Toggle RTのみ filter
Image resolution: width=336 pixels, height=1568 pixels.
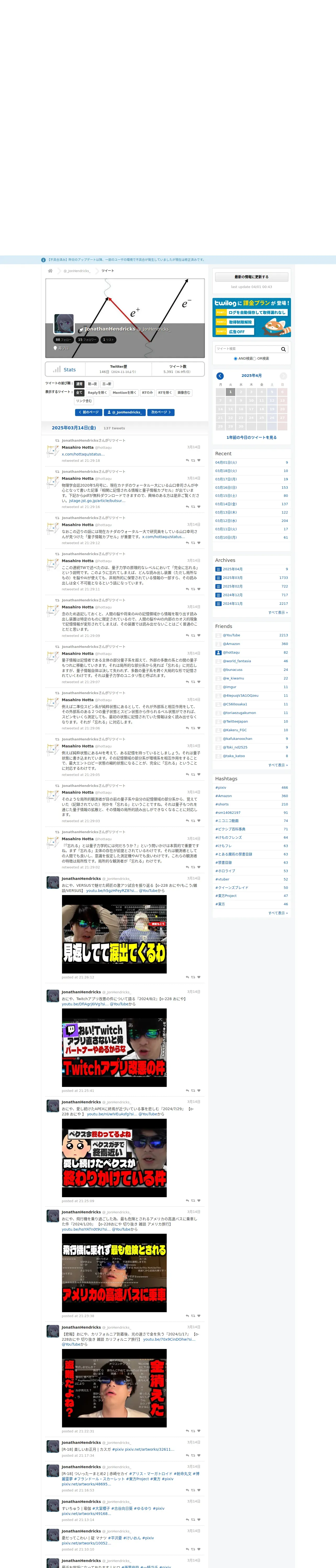[x=147, y=393]
